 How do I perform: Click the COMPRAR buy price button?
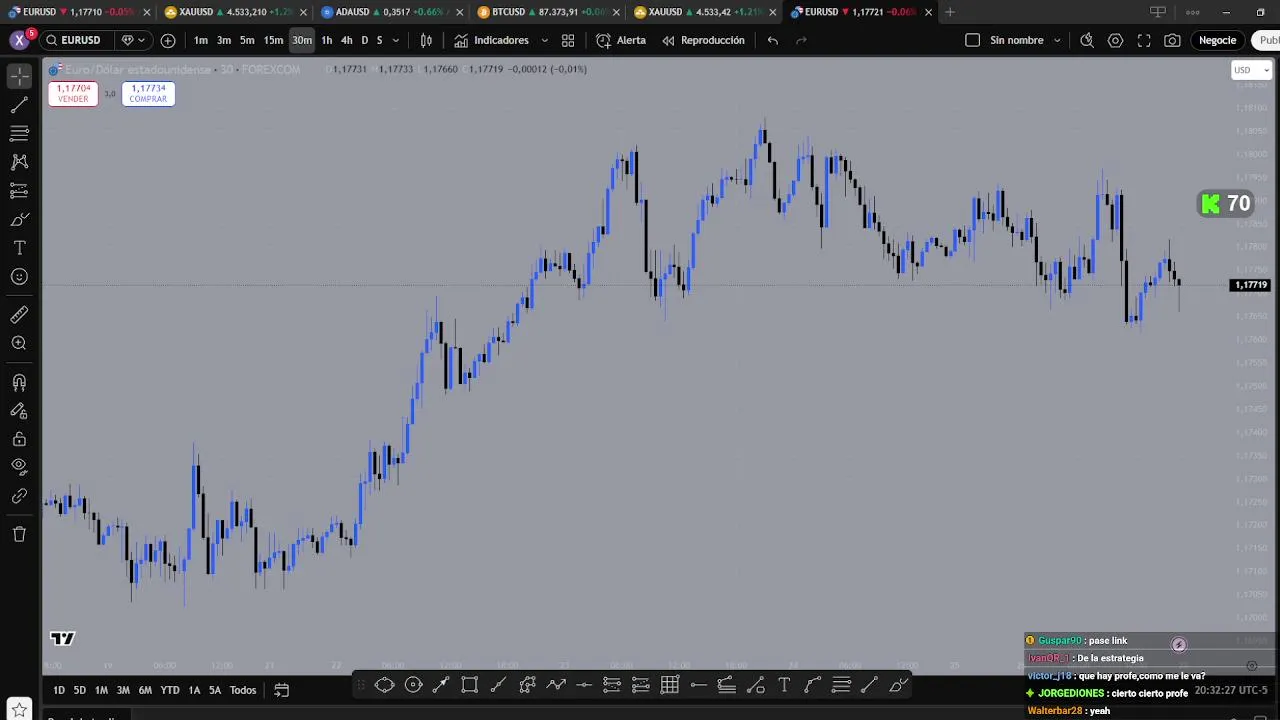click(148, 93)
